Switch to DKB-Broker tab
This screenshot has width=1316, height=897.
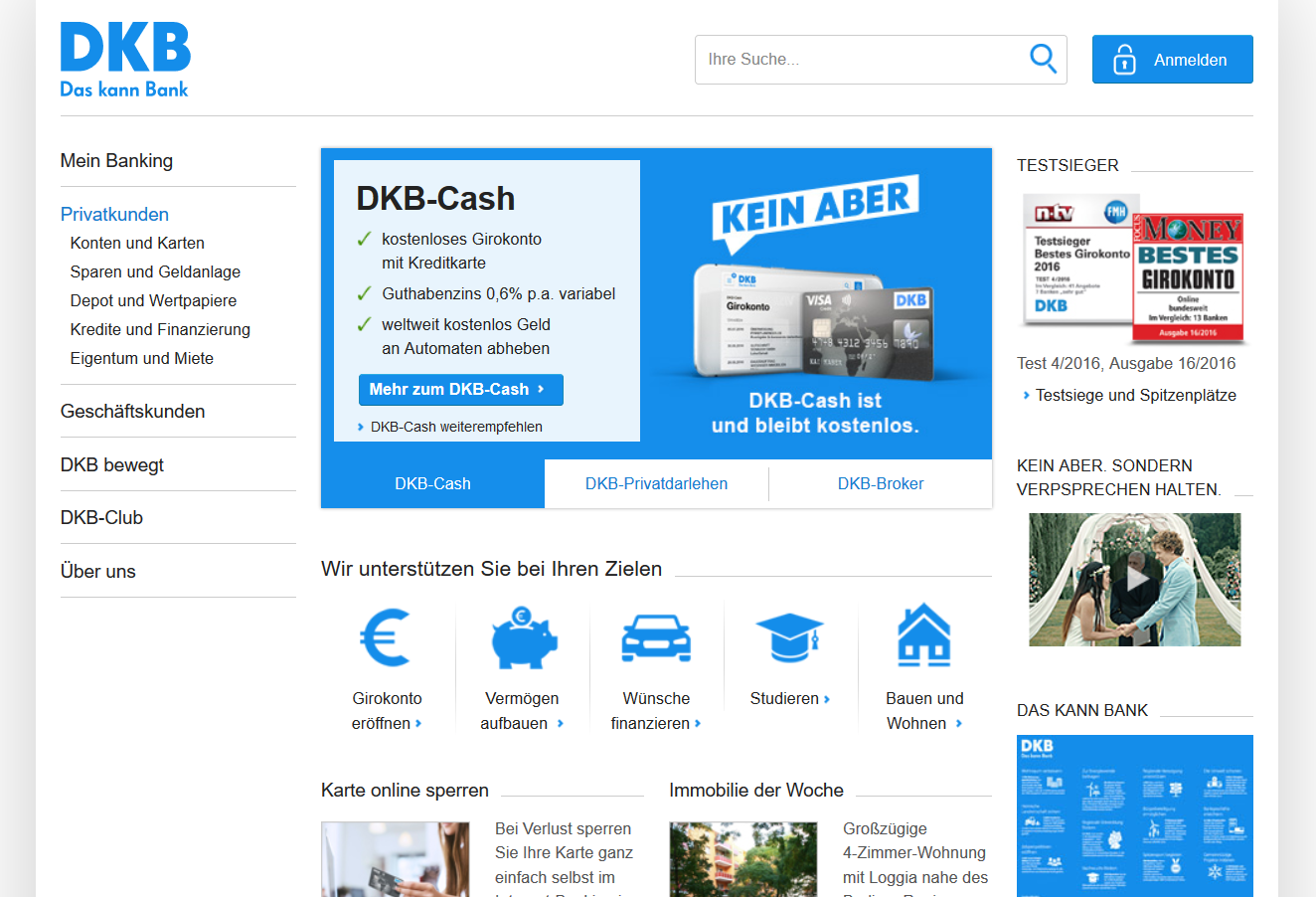(x=880, y=483)
